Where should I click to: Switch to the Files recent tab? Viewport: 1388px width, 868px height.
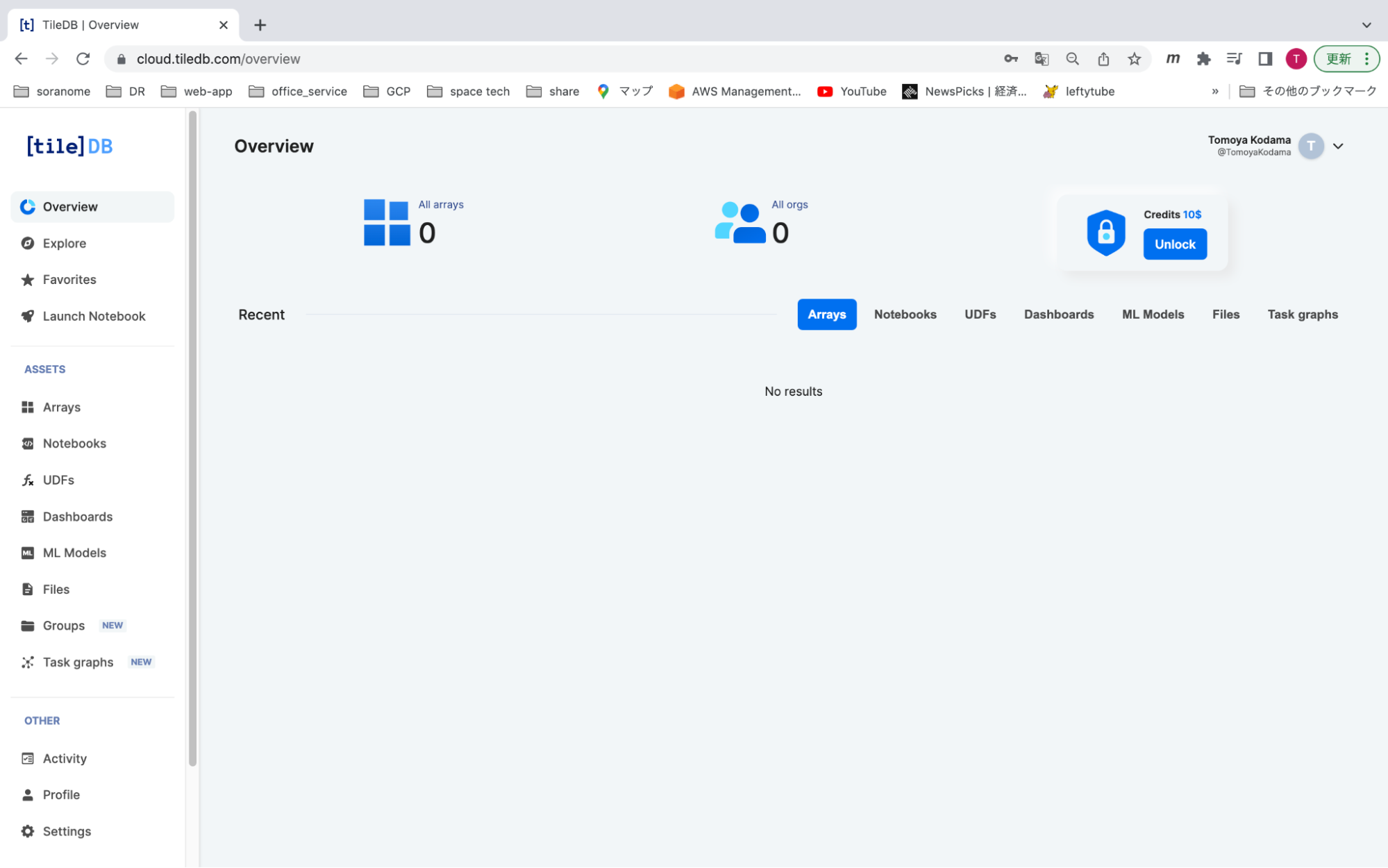(1226, 315)
